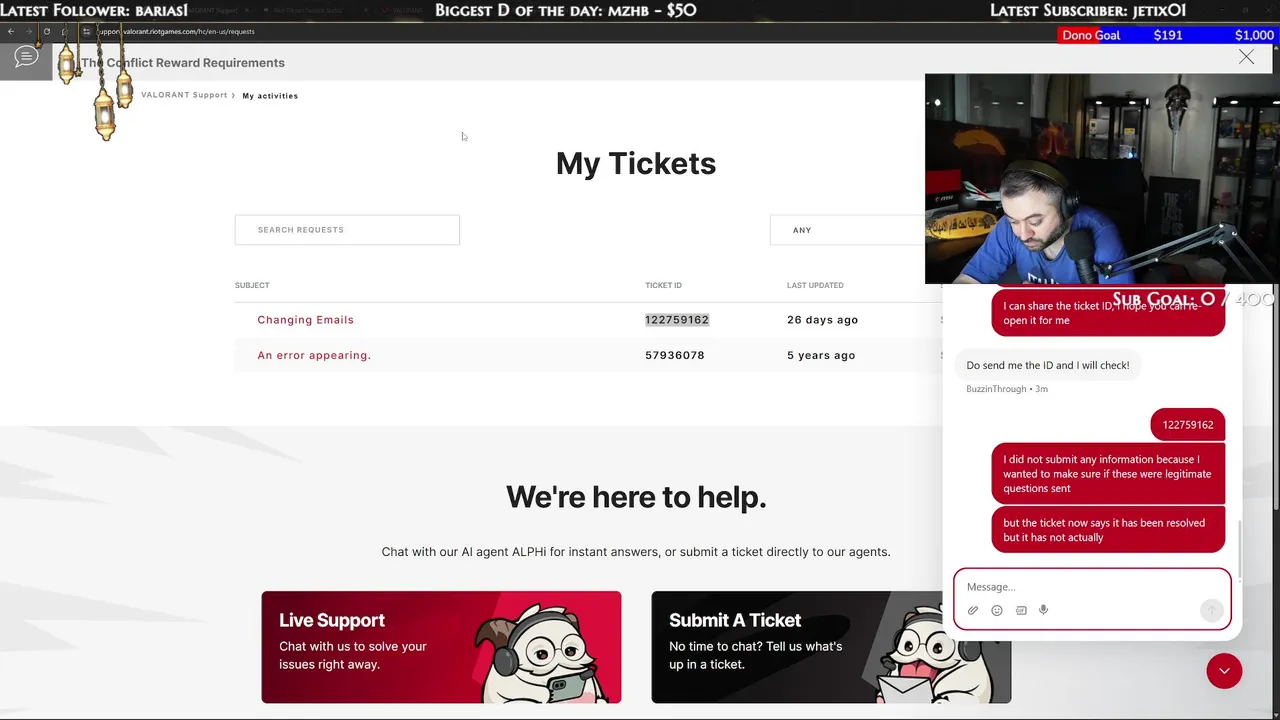Minimize chat with the red chevron button
The width and height of the screenshot is (1280, 720).
coord(1224,671)
